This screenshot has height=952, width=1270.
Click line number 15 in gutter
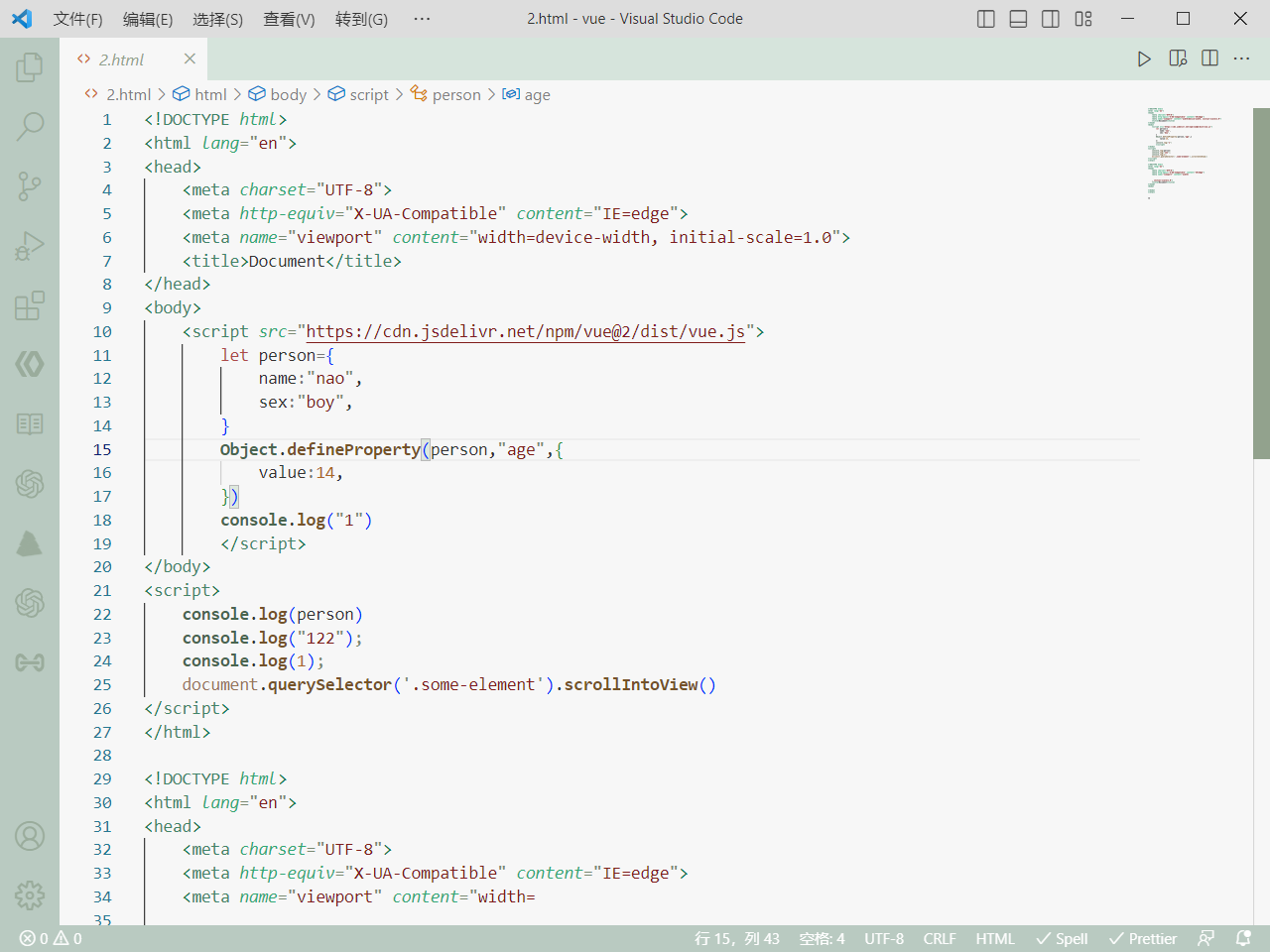[x=102, y=449]
